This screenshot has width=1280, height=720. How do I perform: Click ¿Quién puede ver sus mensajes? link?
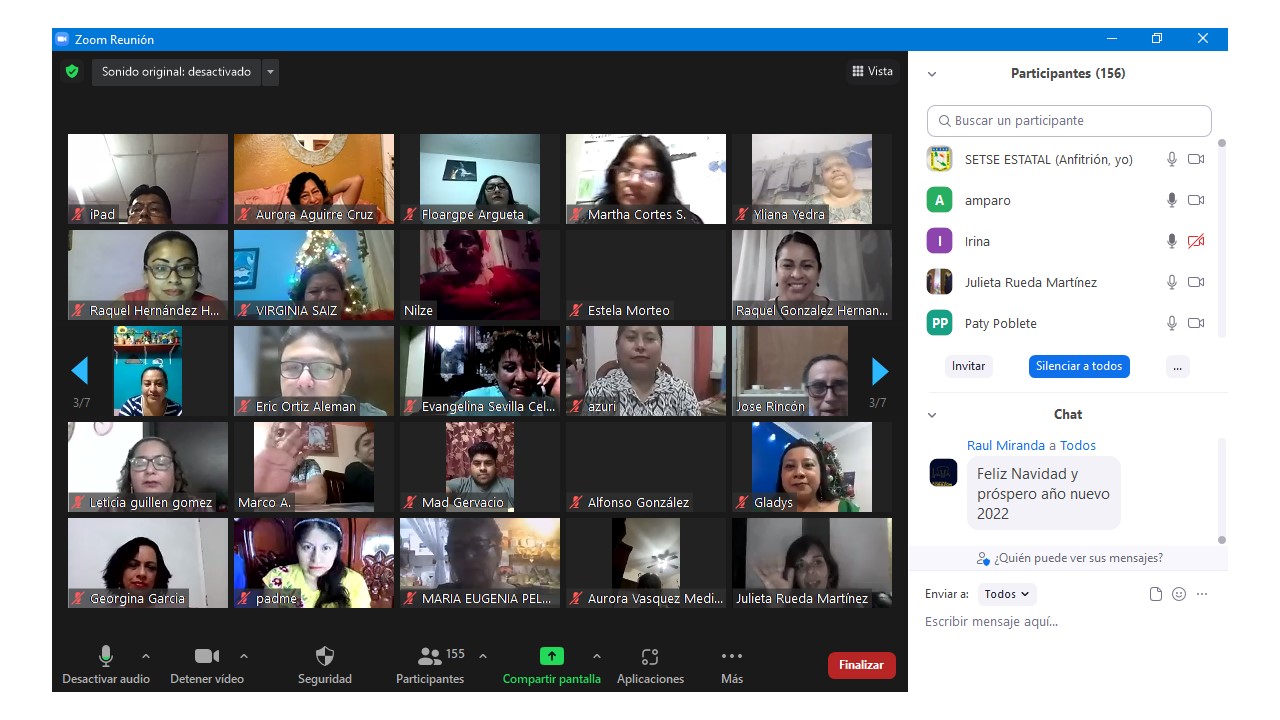(x=1070, y=558)
